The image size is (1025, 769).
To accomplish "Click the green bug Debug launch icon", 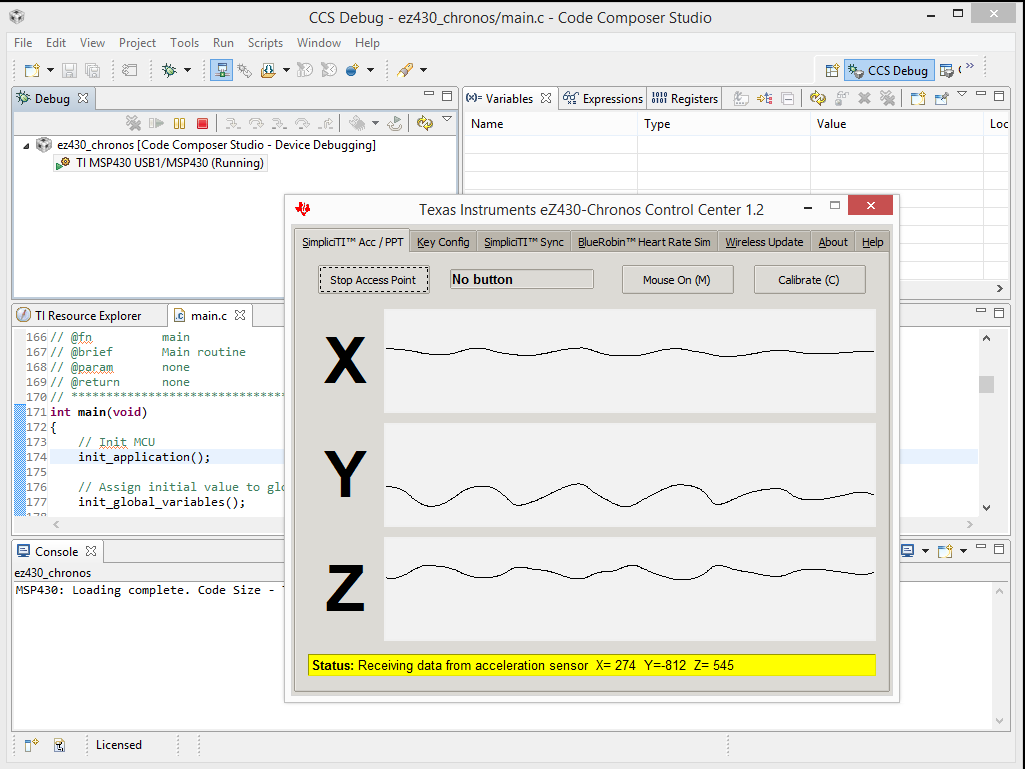I will tap(169, 70).
